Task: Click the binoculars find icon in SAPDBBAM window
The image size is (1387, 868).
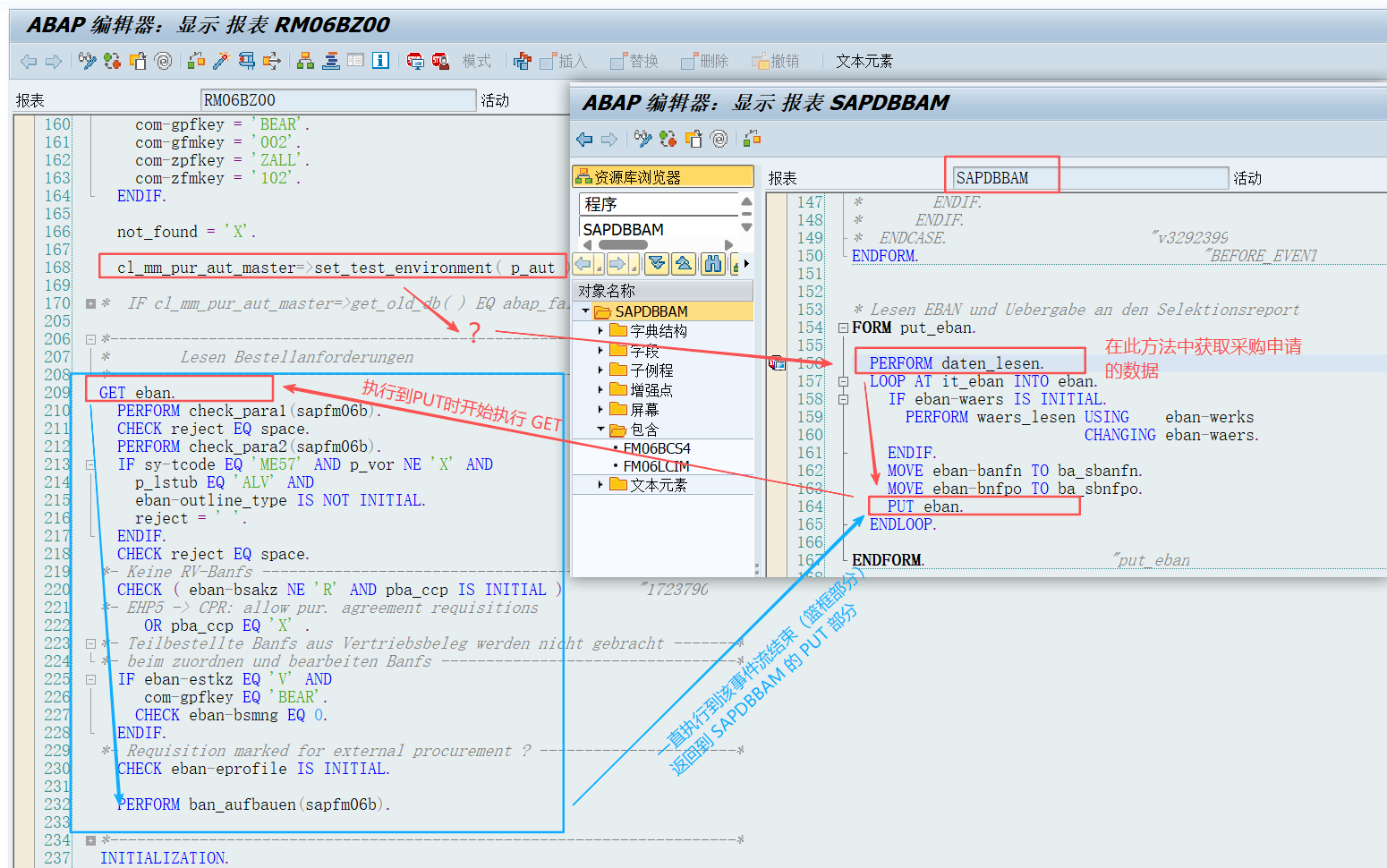Action: [712, 263]
